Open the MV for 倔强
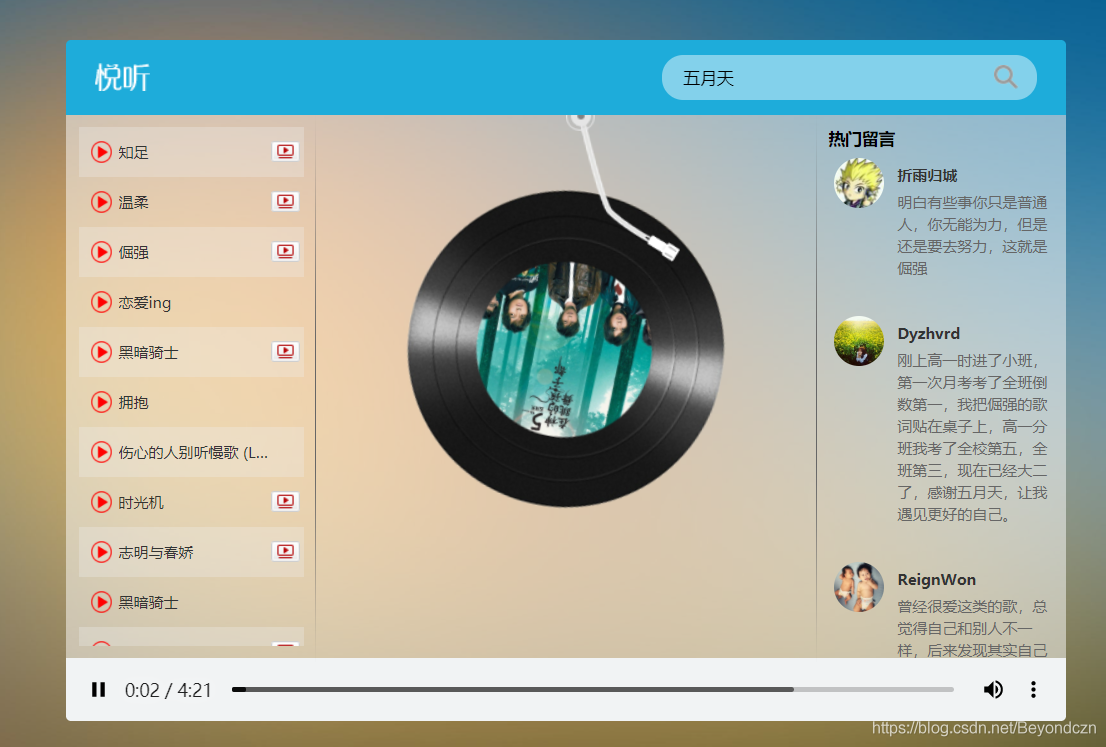Screen dimensions: 1106x747 [285, 251]
